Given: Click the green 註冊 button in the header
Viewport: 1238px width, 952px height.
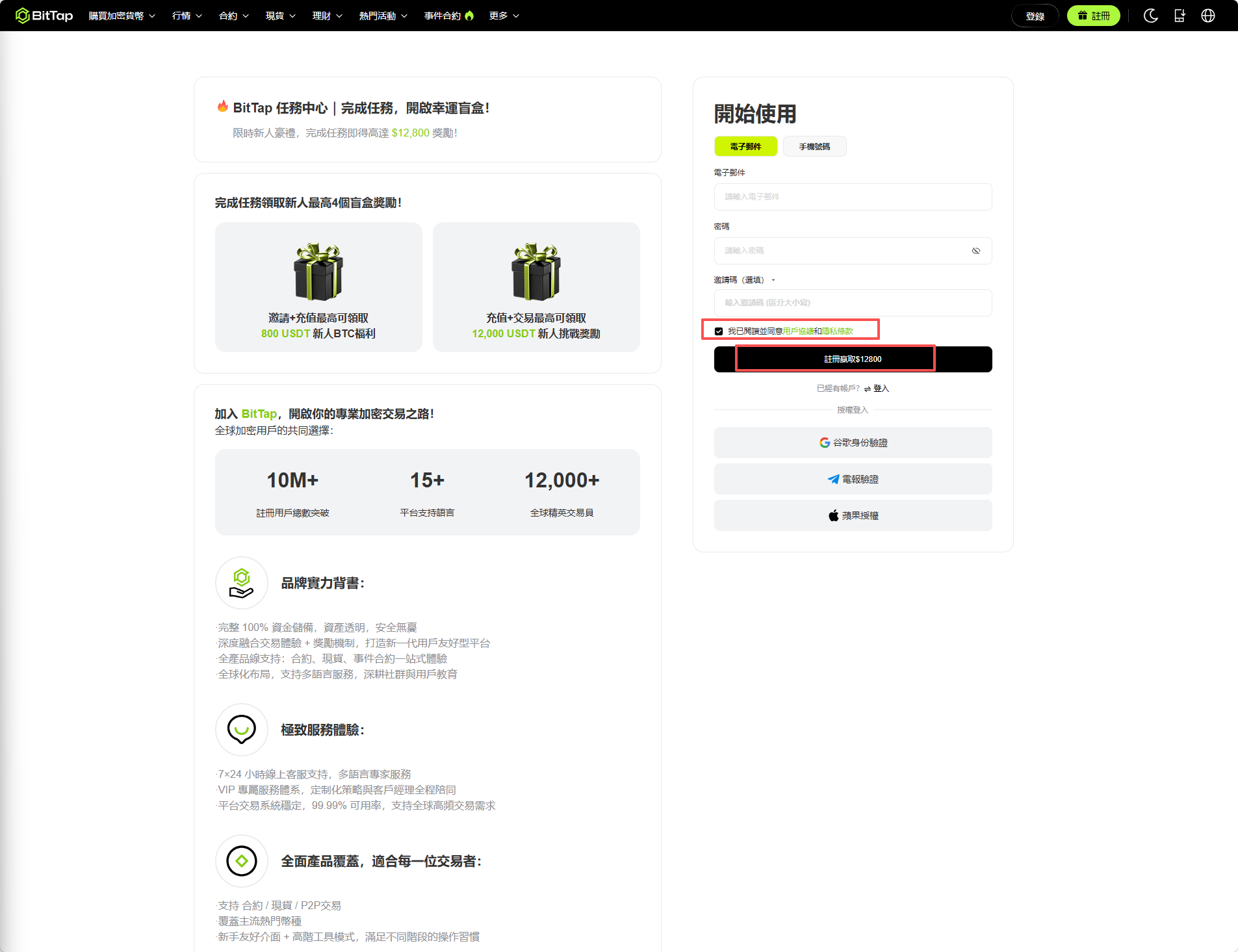Looking at the screenshot, I should 1094,16.
